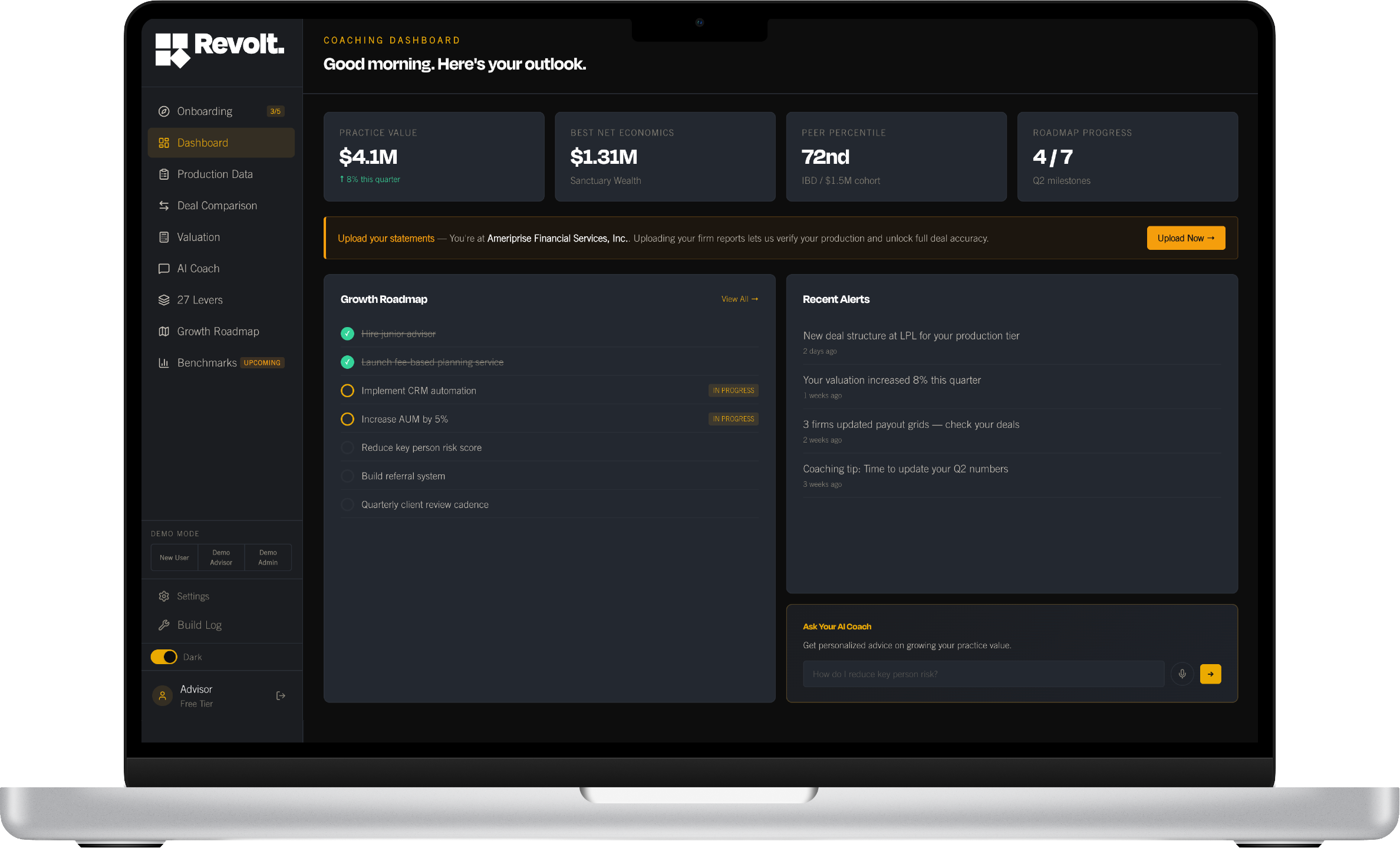Viewport: 1400px width, 848px height.
Task: Open the Onboarding menu item
Action: point(221,111)
